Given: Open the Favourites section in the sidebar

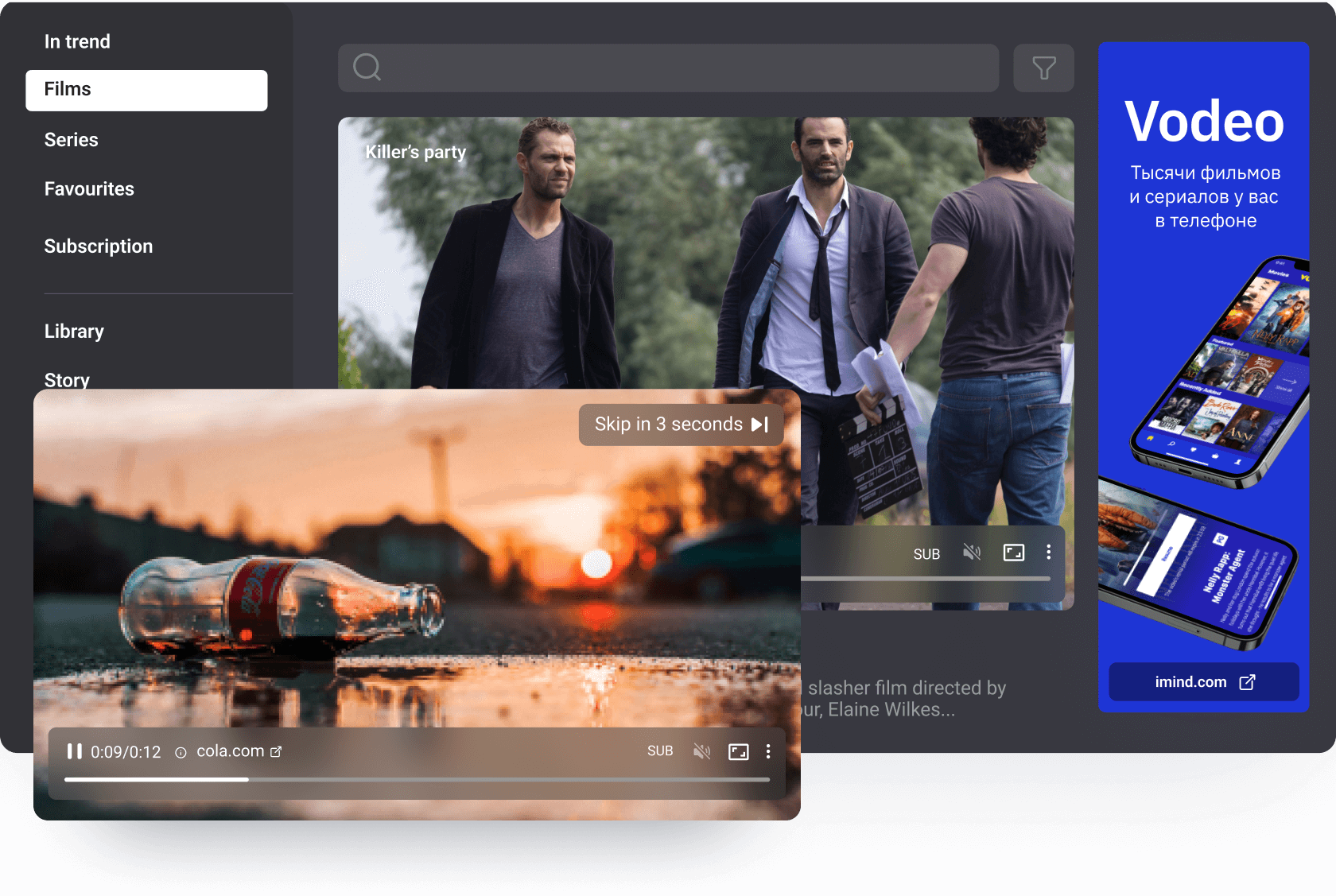Looking at the screenshot, I should point(88,189).
